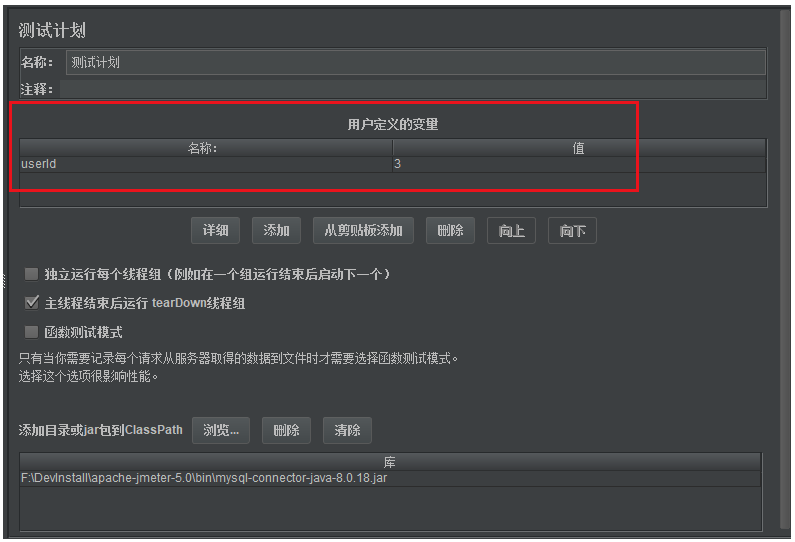795x542 pixels.
Task: Click the 从剪贴板添加 button
Action: tap(364, 231)
